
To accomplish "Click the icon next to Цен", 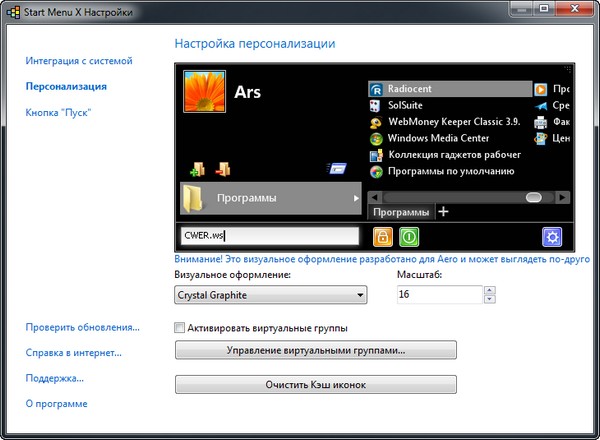I will point(540,139).
